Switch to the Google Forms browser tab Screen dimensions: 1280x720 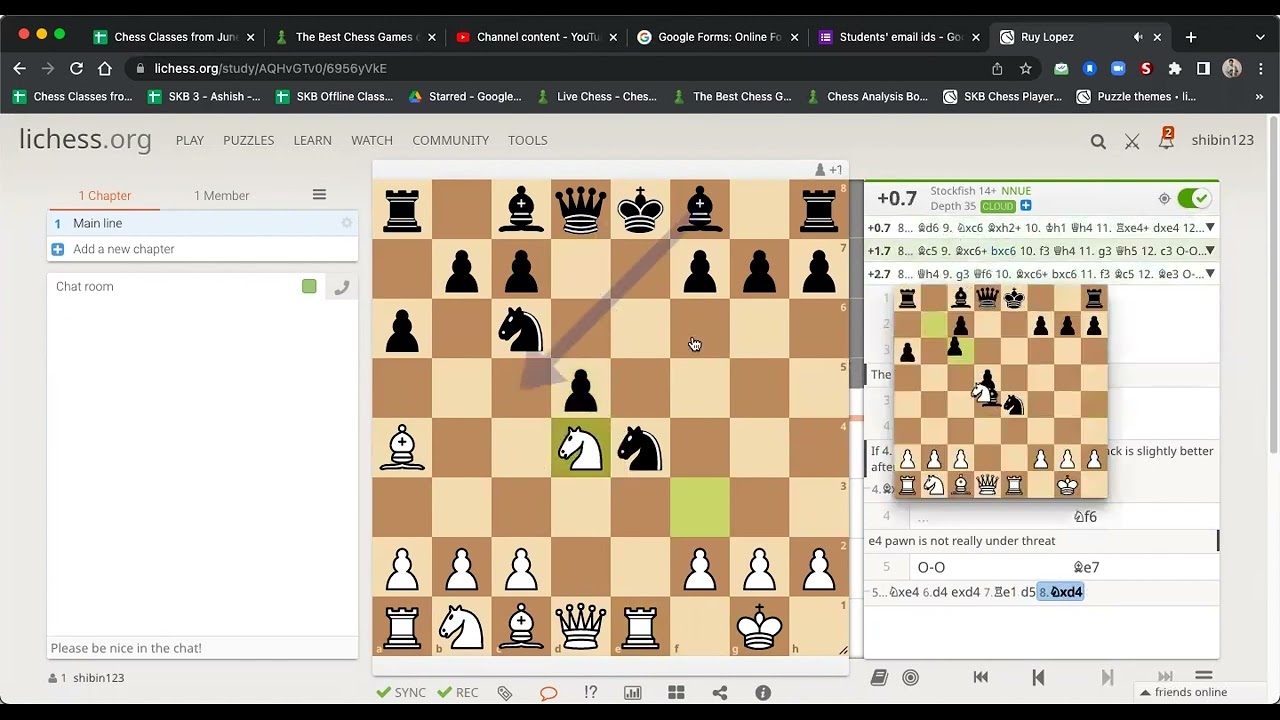[719, 37]
